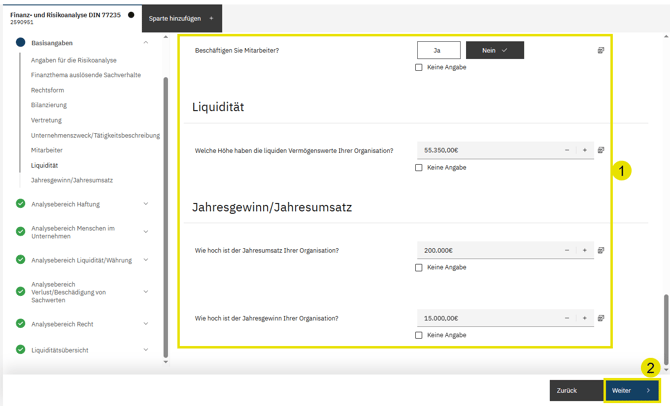The height and width of the screenshot is (406, 670).
Task: Check Keine Angabe under liquid assets field
Action: [419, 168]
